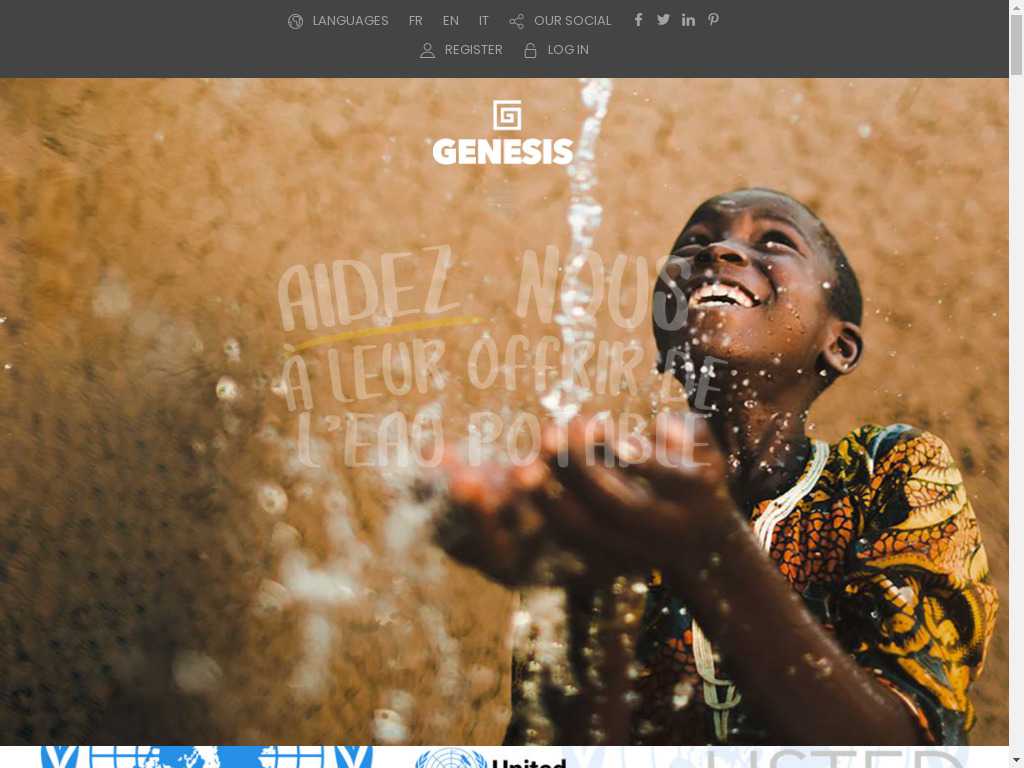Open the LinkedIn social icon
1024x768 pixels.
pyautogui.click(x=688, y=20)
